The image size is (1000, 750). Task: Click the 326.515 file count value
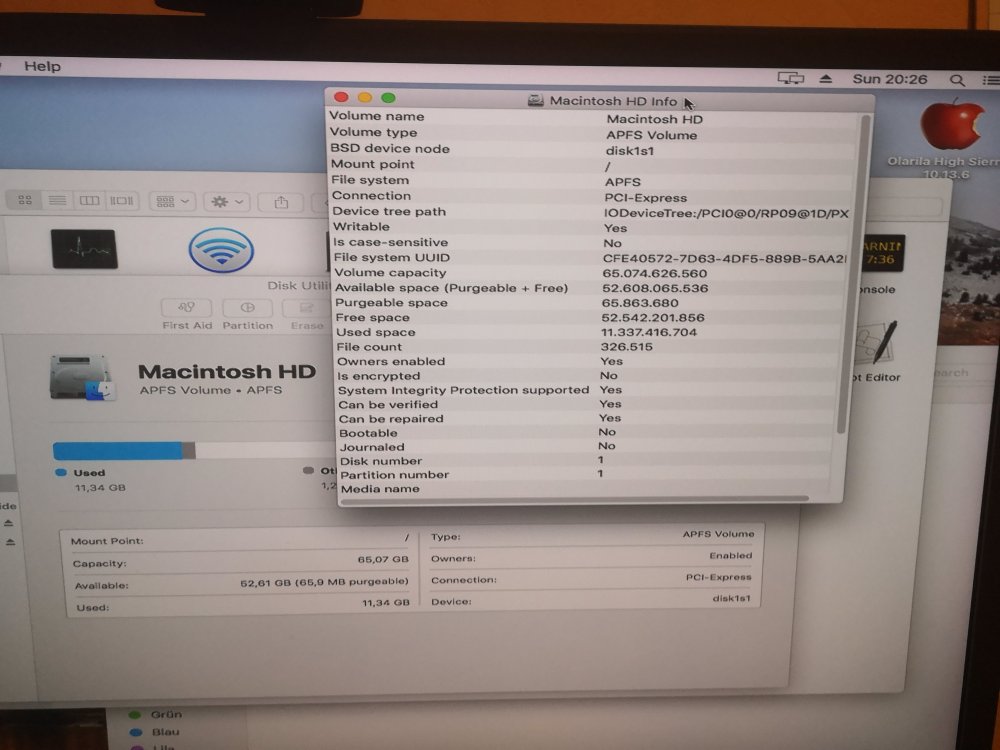pyautogui.click(x=626, y=347)
